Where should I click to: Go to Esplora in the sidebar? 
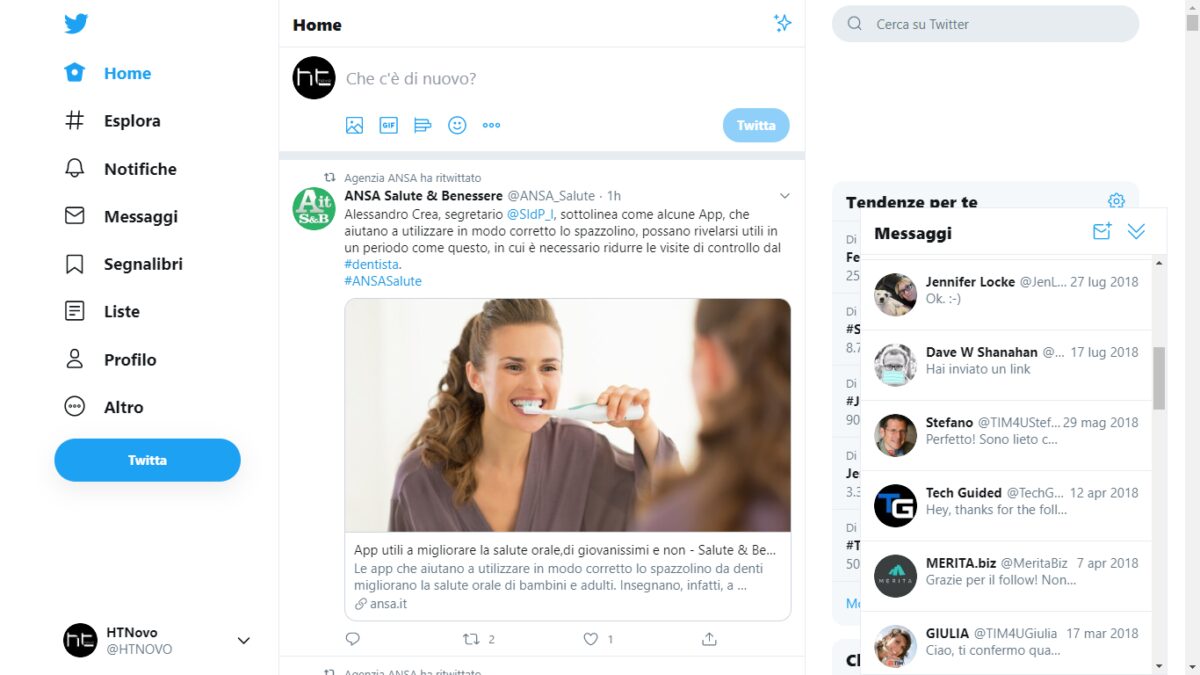[131, 120]
